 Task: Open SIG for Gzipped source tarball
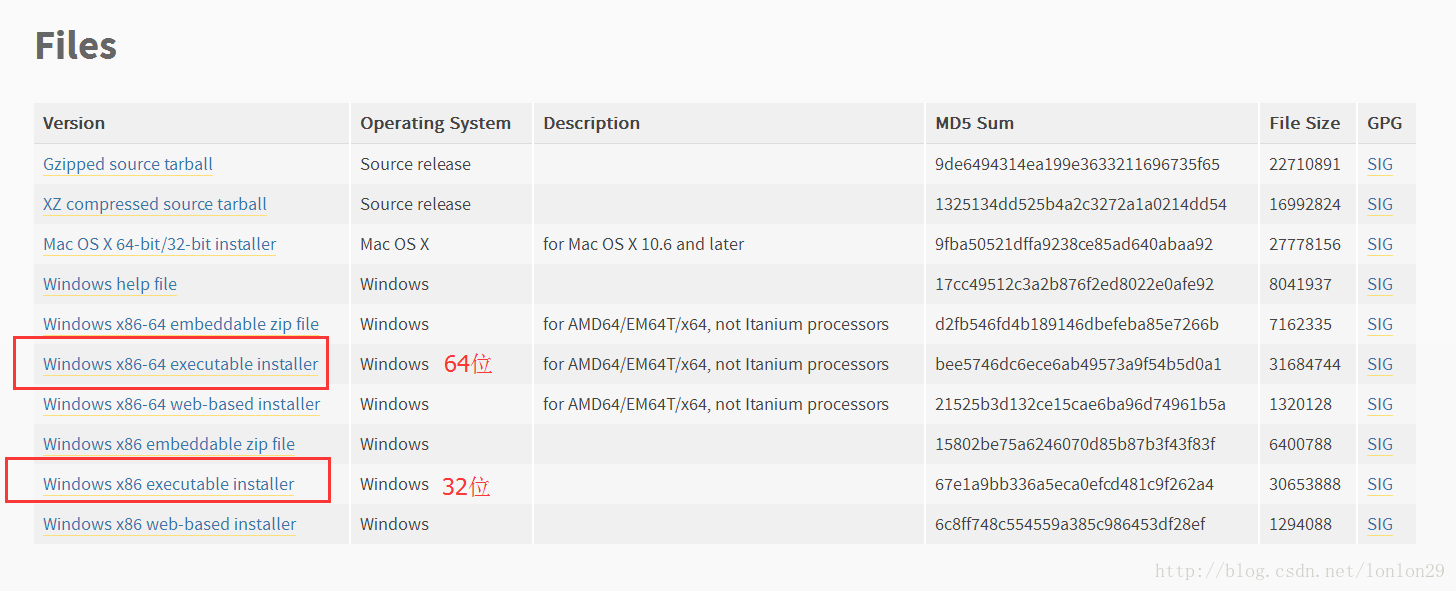(1380, 164)
